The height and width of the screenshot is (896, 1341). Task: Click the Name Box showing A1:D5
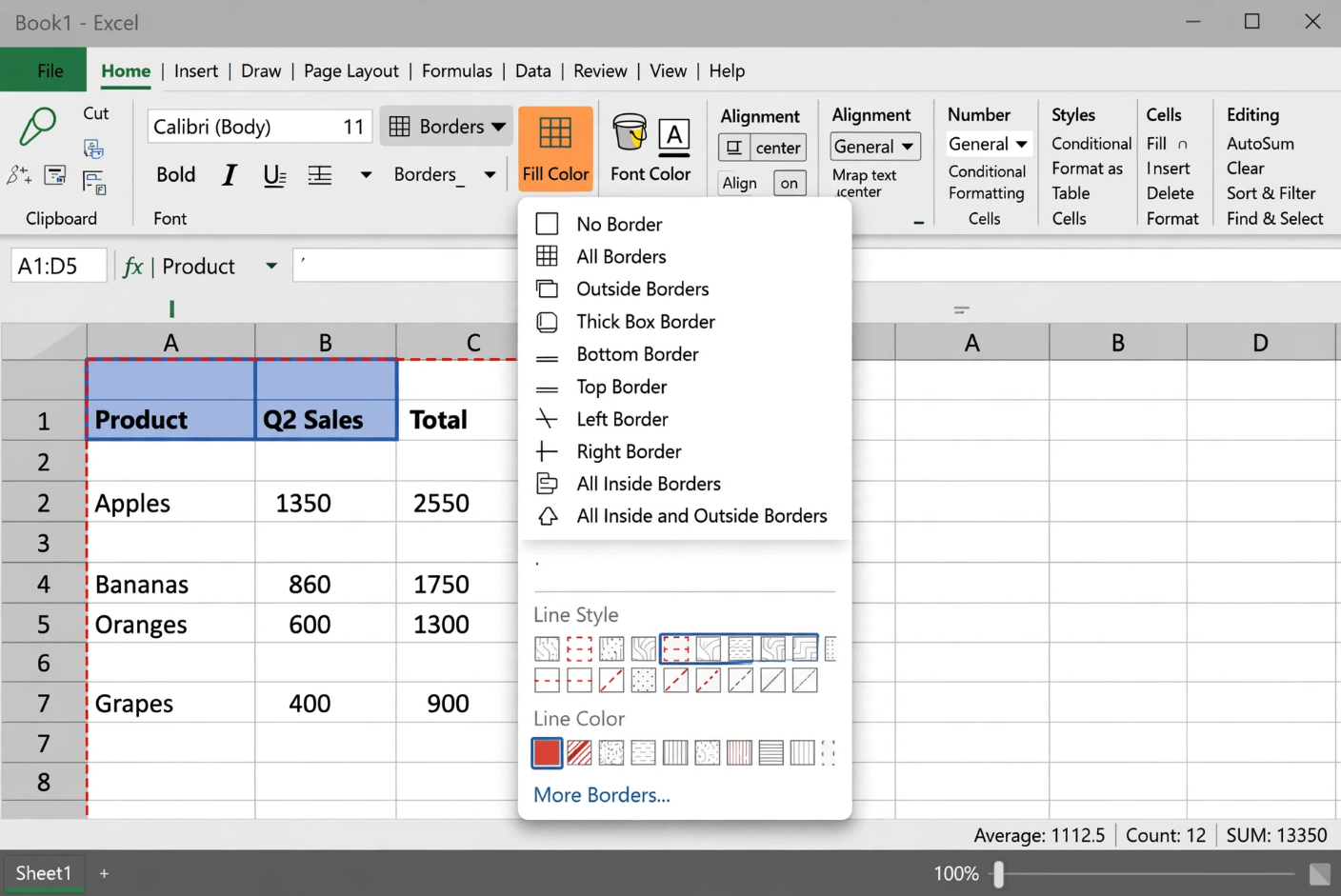(x=58, y=267)
